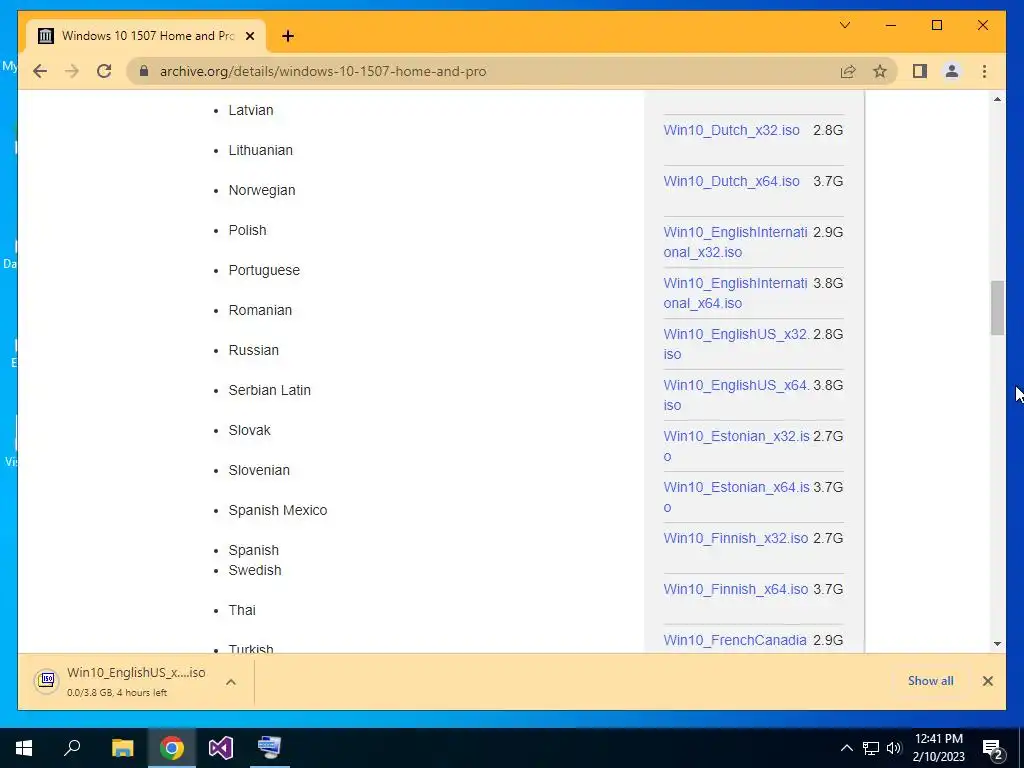The image size is (1024, 768).
Task: Open notification center
Action: pyautogui.click(x=992, y=748)
